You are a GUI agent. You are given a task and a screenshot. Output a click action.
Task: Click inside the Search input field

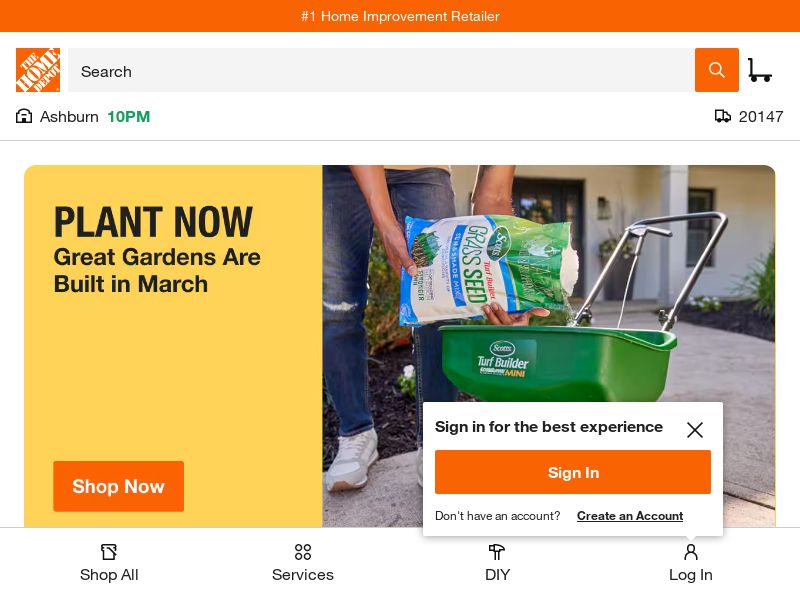click(x=380, y=71)
